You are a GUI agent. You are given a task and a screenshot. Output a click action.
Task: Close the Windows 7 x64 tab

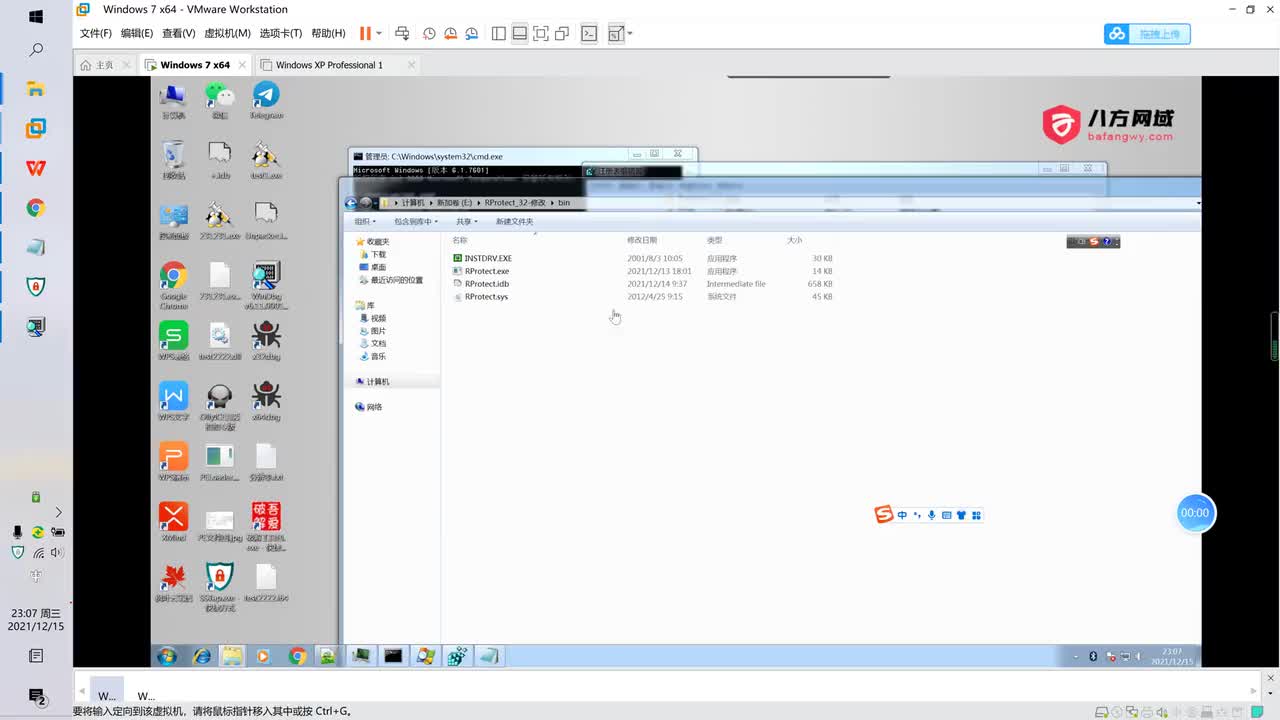coord(244,65)
